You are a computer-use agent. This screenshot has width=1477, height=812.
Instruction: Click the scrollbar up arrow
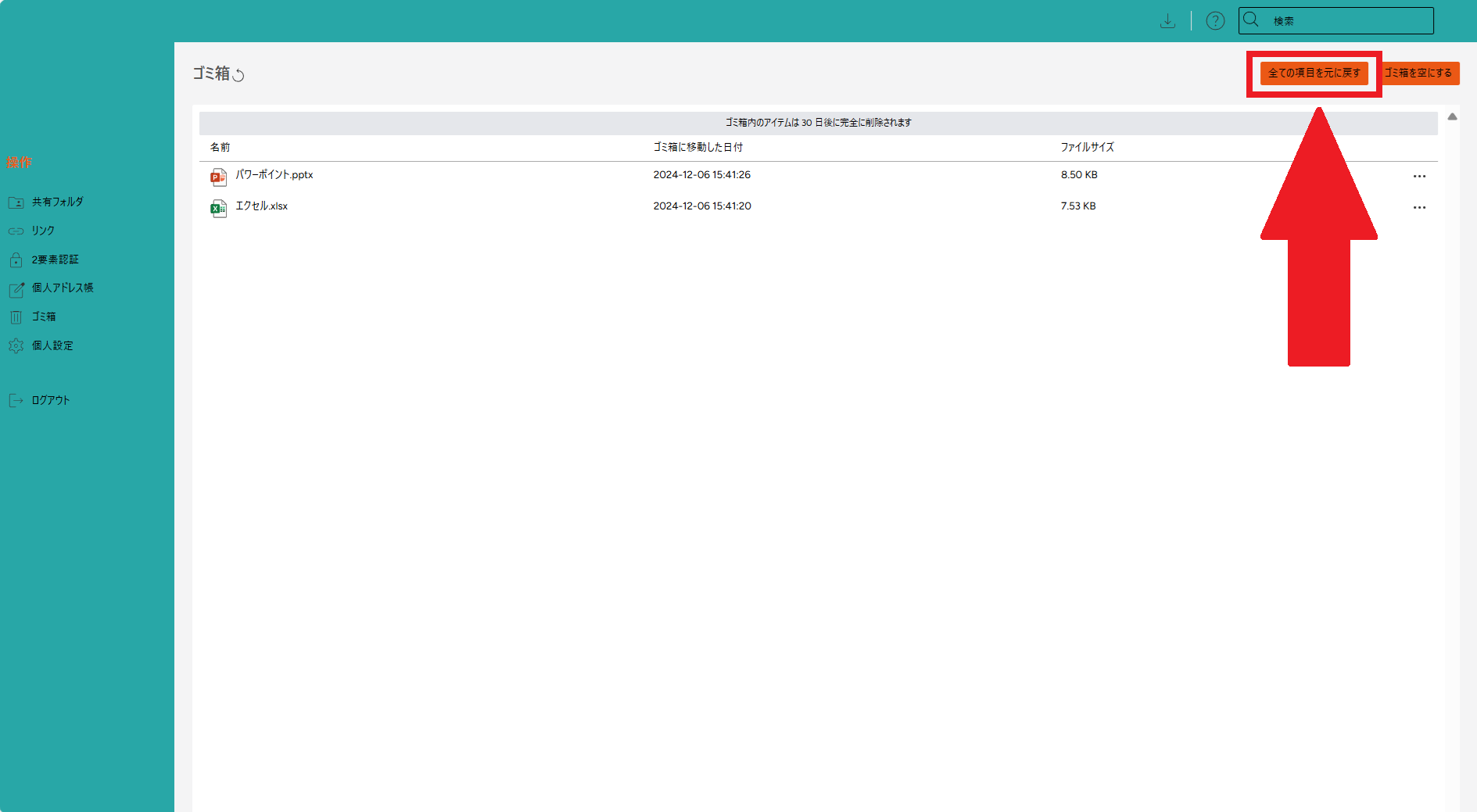[1452, 116]
